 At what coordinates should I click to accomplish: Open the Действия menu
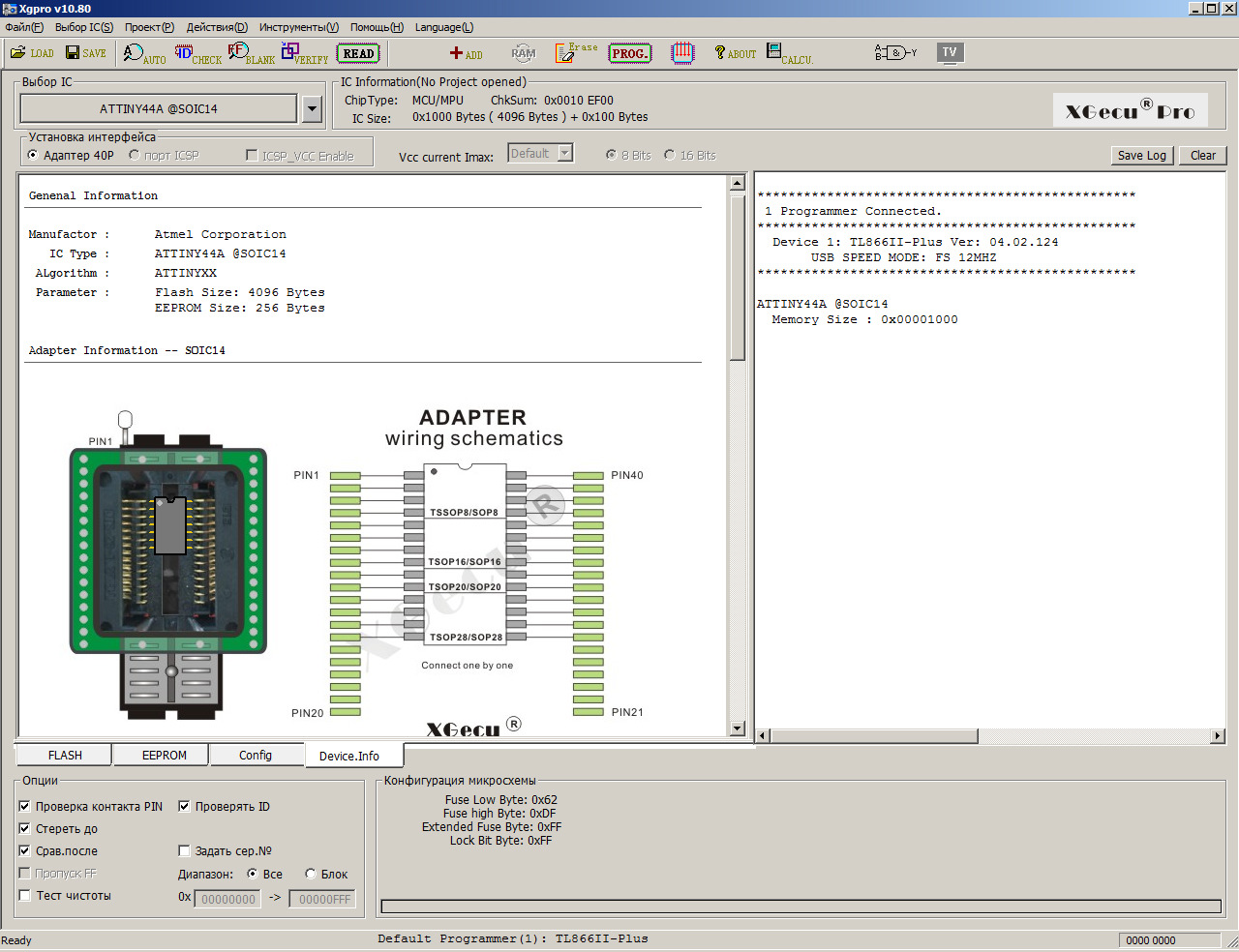[217, 27]
